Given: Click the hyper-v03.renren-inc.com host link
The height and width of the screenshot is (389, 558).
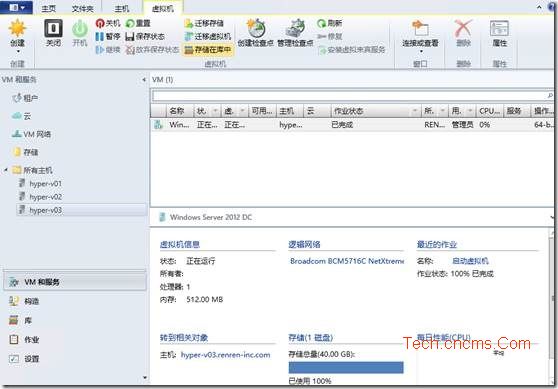Looking at the screenshot, I should click(x=225, y=355).
